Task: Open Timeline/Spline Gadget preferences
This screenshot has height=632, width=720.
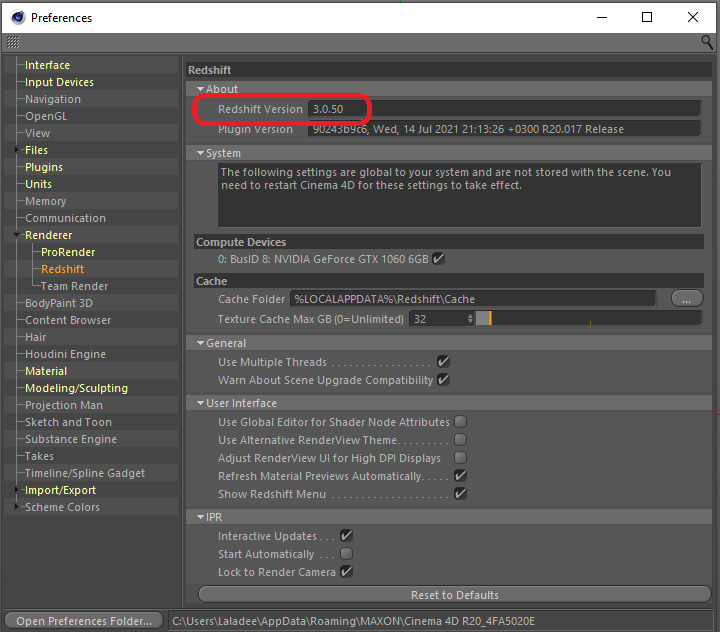Action: [x=85, y=473]
